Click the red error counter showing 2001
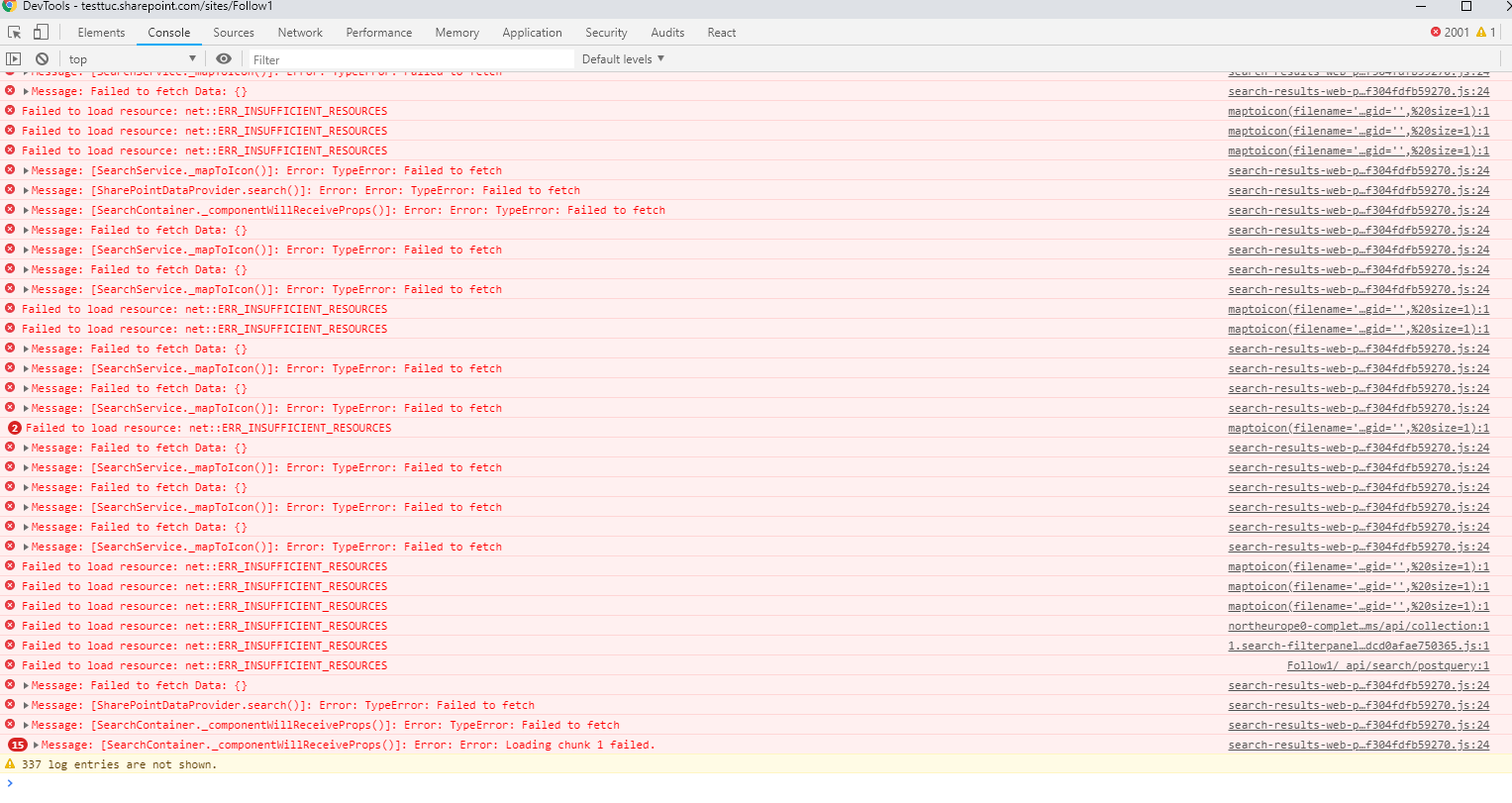 point(1454,32)
